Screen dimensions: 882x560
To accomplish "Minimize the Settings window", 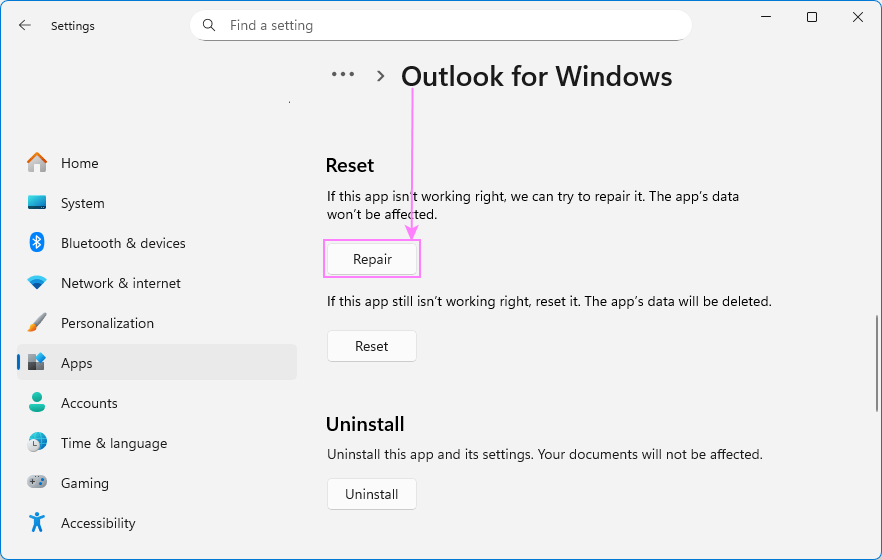I will point(766,17).
